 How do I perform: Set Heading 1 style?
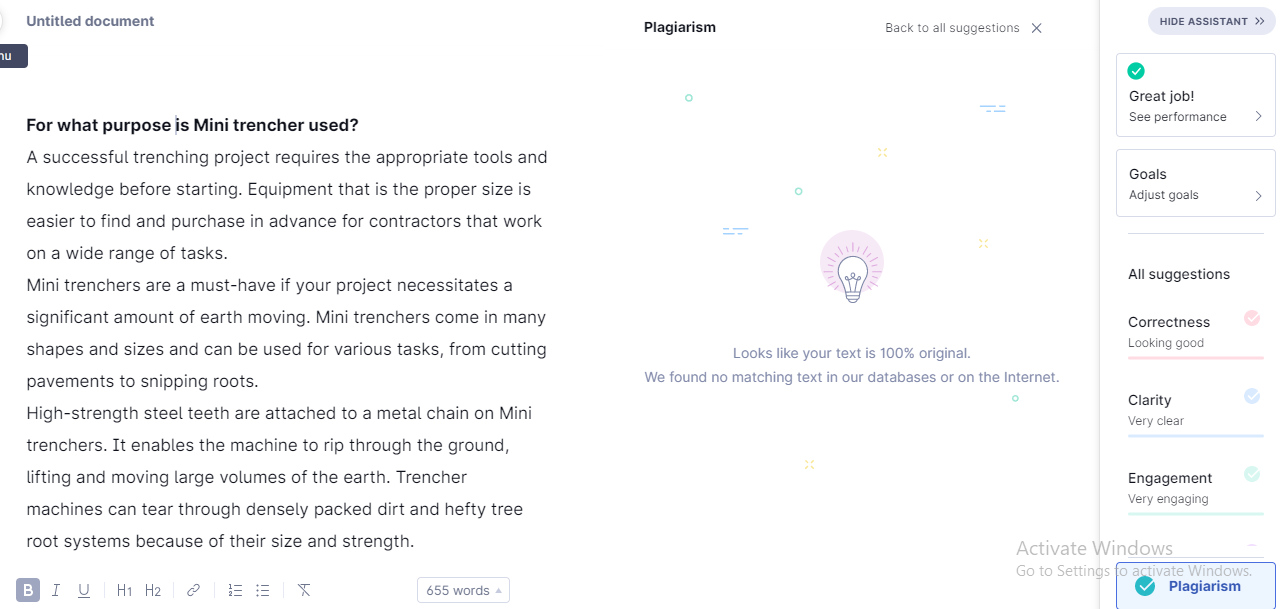coord(124,590)
